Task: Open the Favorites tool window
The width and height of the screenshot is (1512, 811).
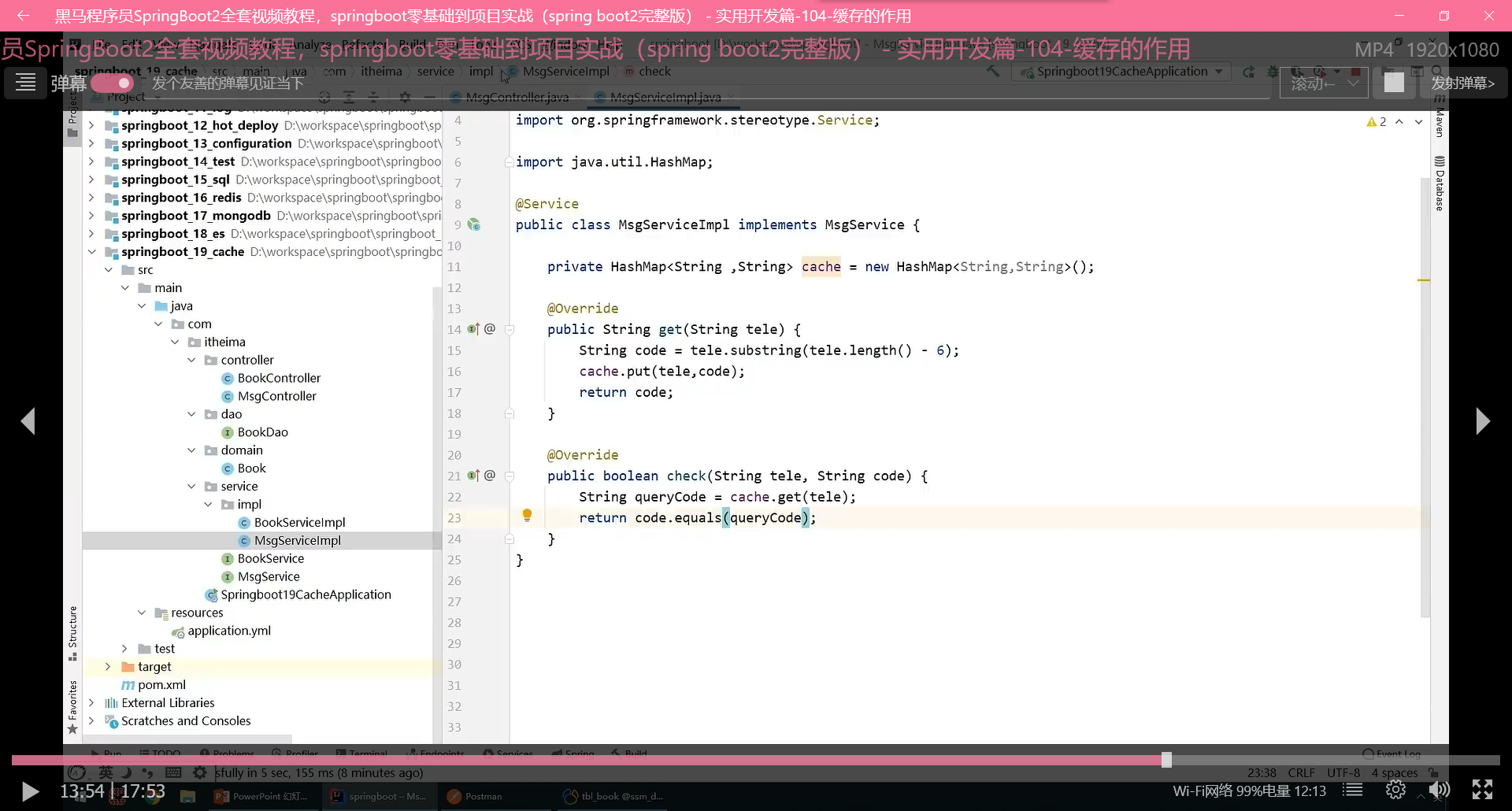Action: [x=72, y=706]
